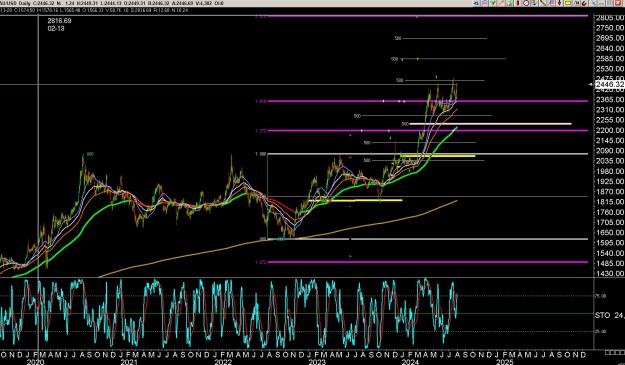This screenshot has height=365, width=625.
Task: Click the 1815.00 price axis label
Action: (x=609, y=202)
